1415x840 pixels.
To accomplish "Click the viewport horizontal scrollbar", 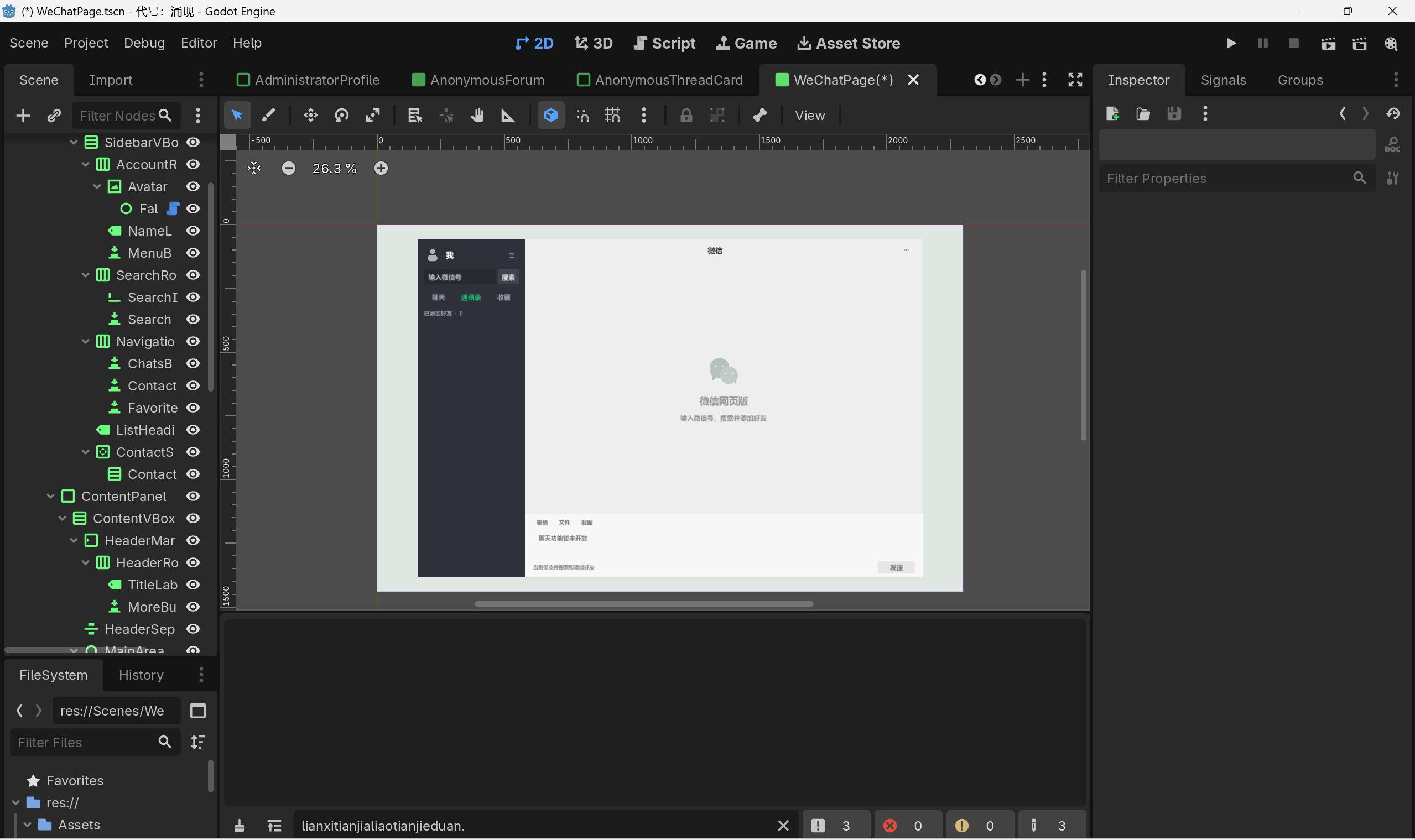I will tap(644, 604).
